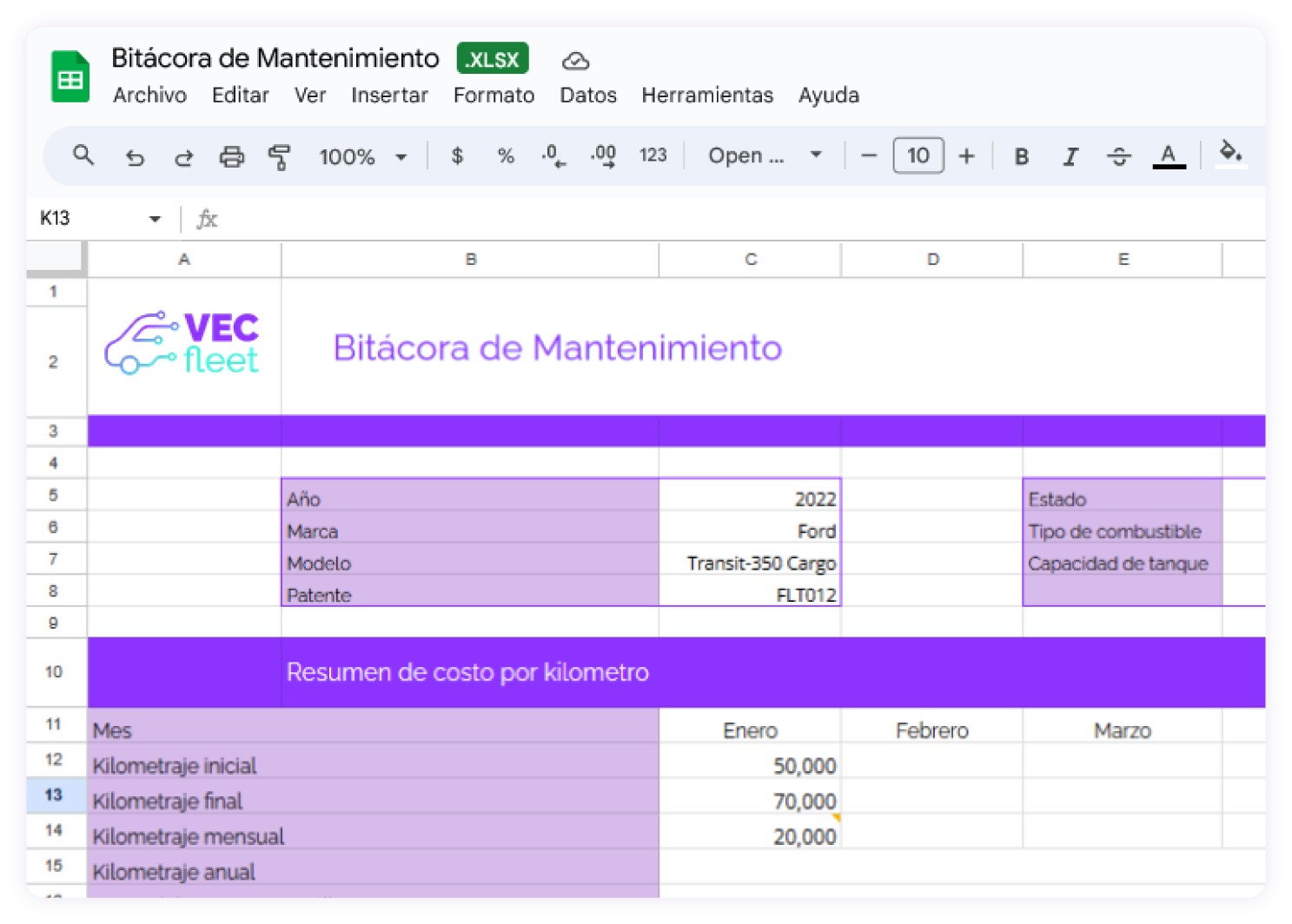Select column A header
Screen dimensions: 1292x924
[184, 260]
